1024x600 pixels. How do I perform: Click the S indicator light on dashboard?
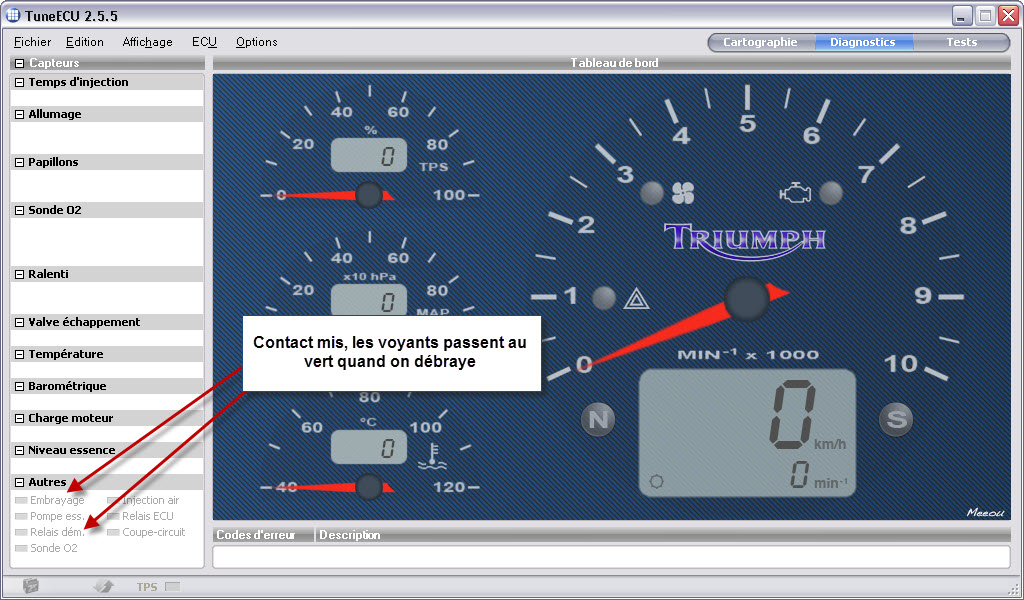tap(896, 419)
